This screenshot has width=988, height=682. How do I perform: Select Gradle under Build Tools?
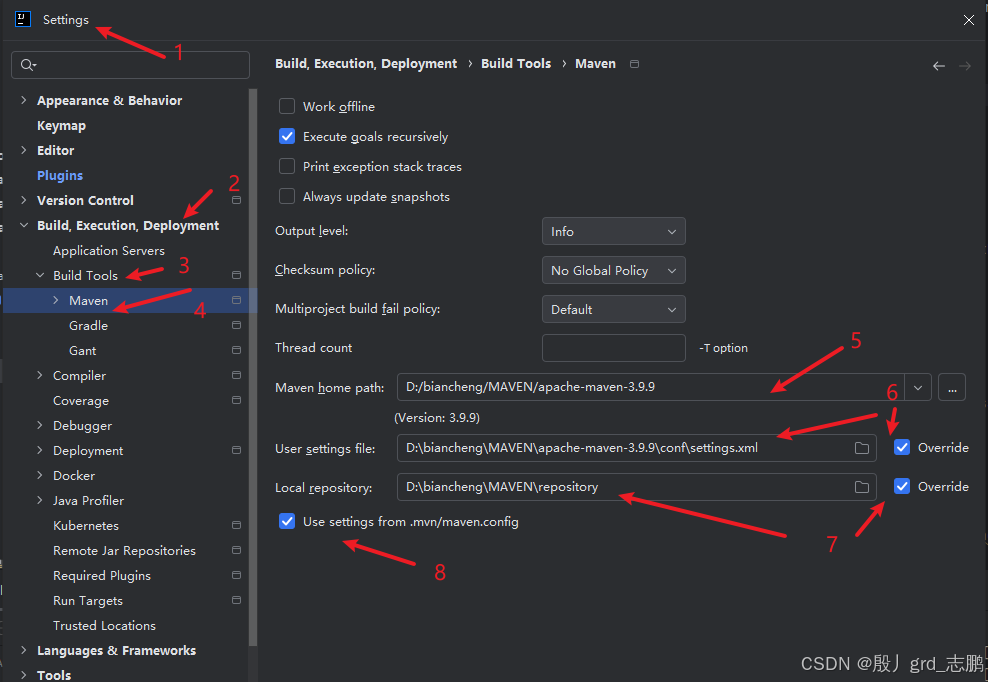(88, 325)
